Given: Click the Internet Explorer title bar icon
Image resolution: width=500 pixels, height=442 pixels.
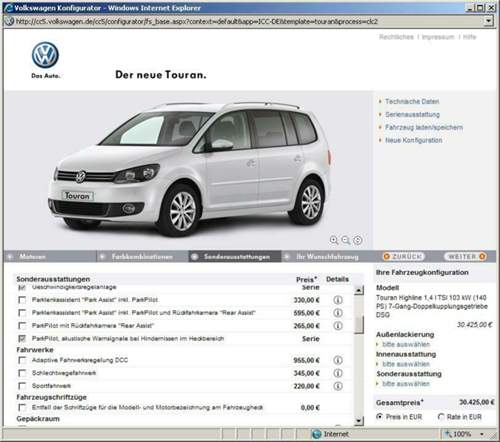Looking at the screenshot, I should [x=8, y=8].
